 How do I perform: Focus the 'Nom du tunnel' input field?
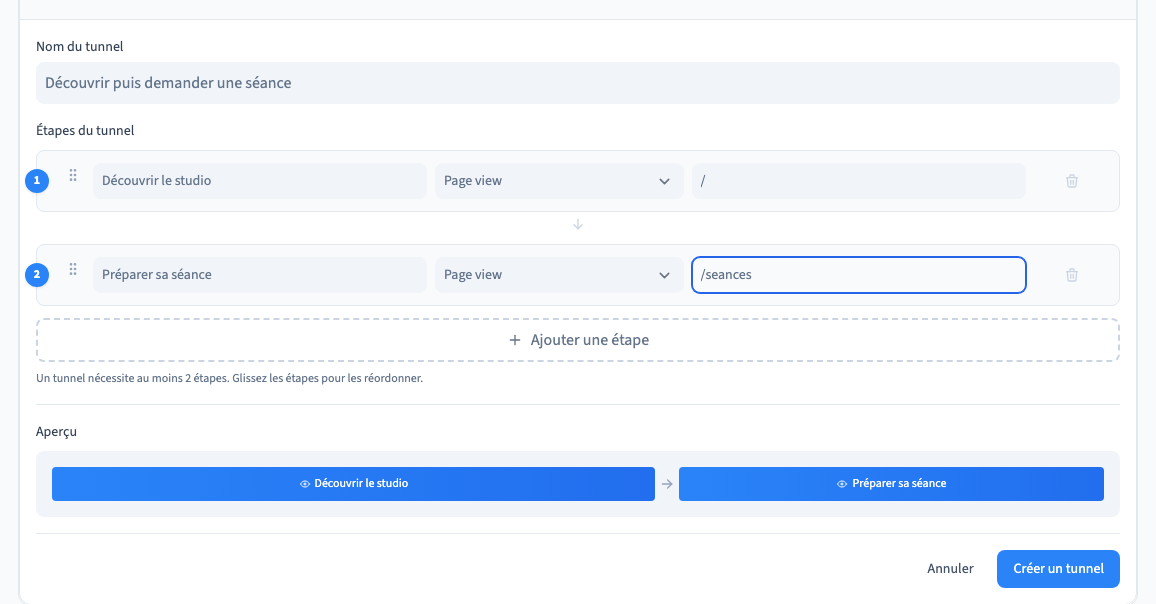[578, 83]
